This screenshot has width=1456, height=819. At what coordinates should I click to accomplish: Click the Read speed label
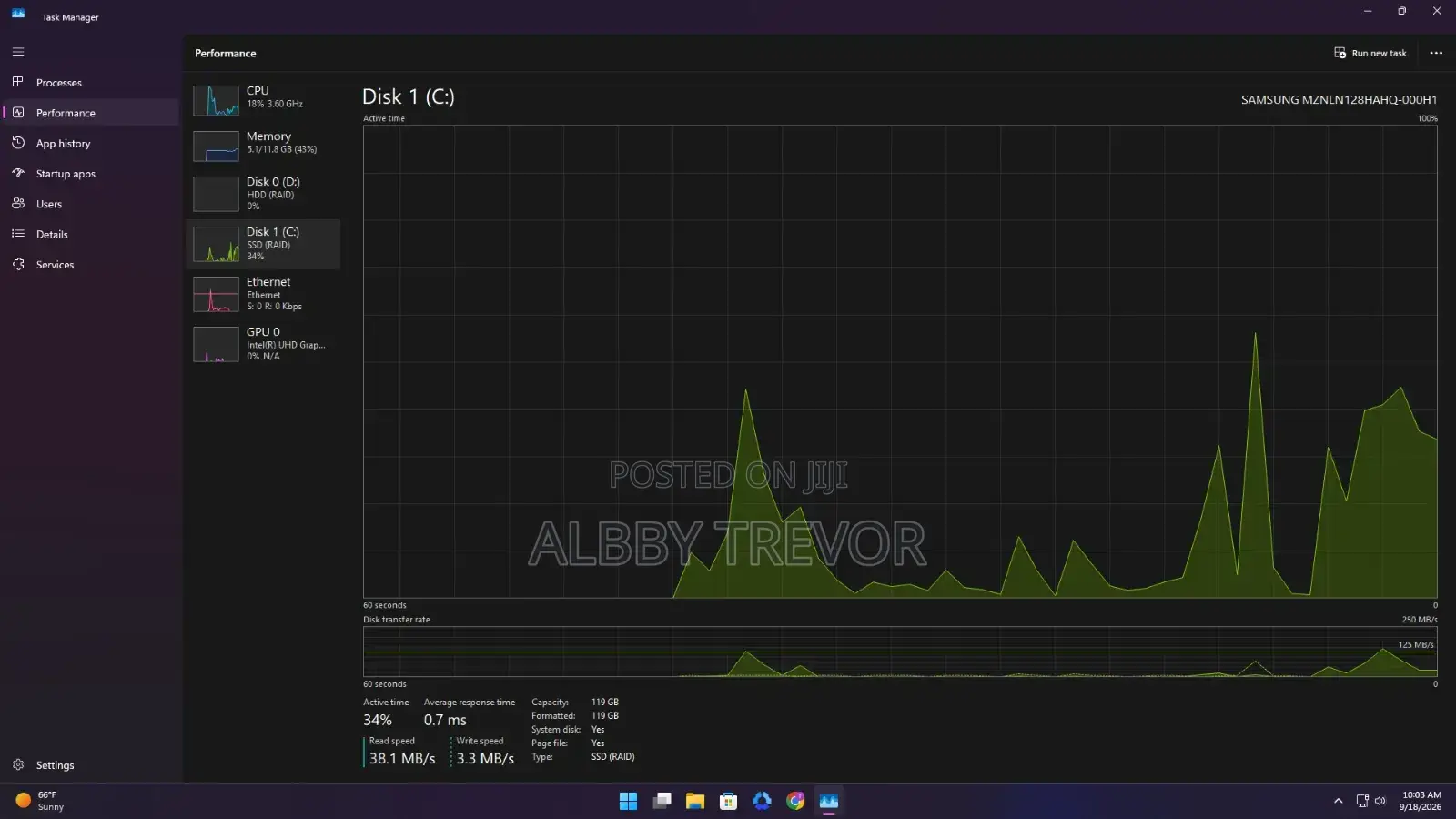391,741
